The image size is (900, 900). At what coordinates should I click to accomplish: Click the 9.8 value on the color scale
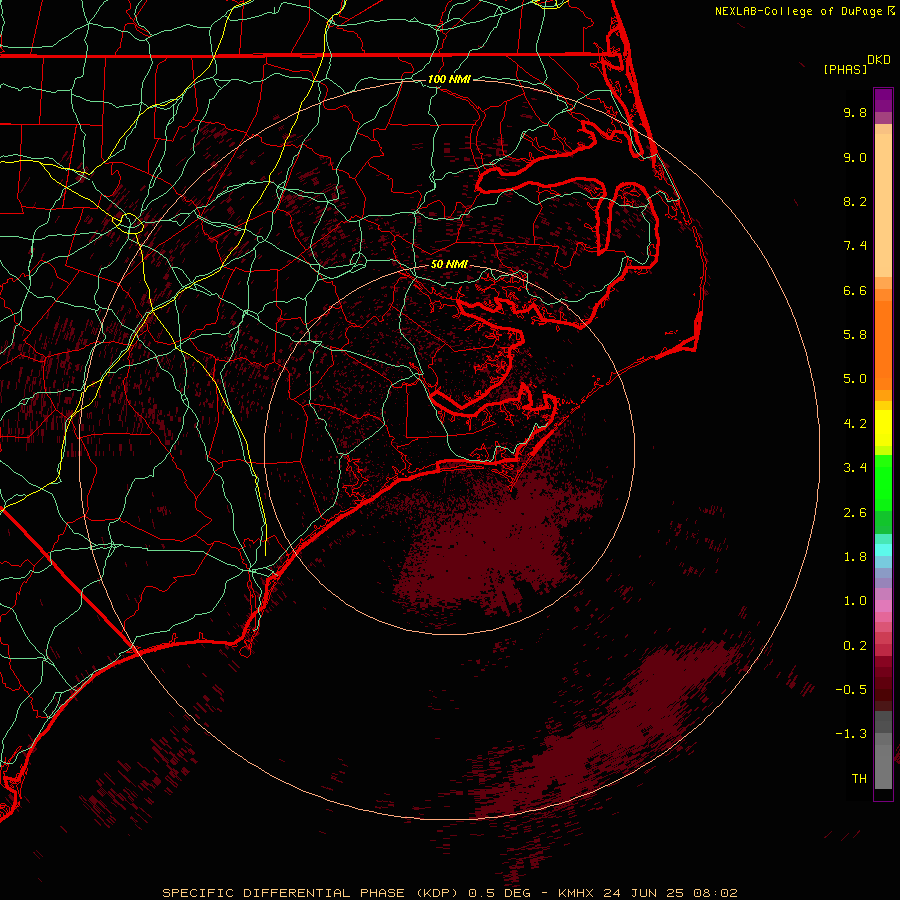[855, 112]
